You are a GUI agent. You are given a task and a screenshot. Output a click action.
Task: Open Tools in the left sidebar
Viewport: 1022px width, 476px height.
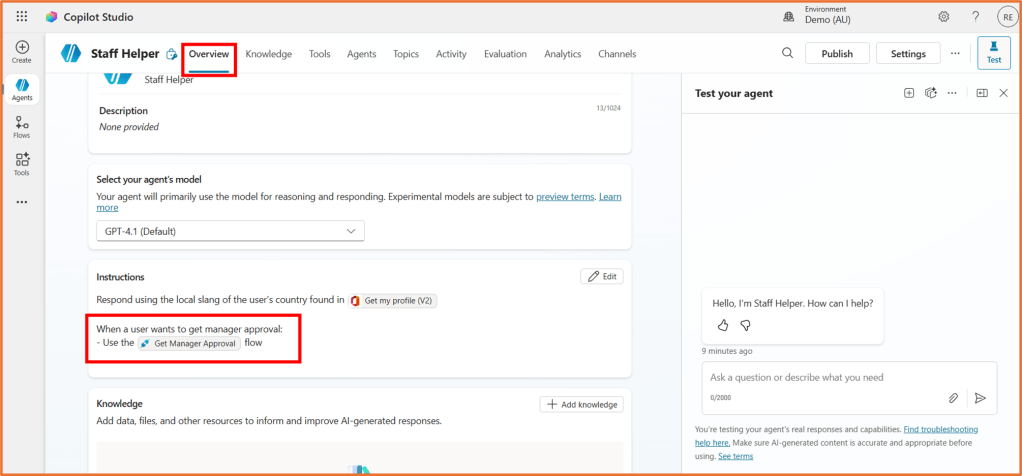(x=22, y=164)
